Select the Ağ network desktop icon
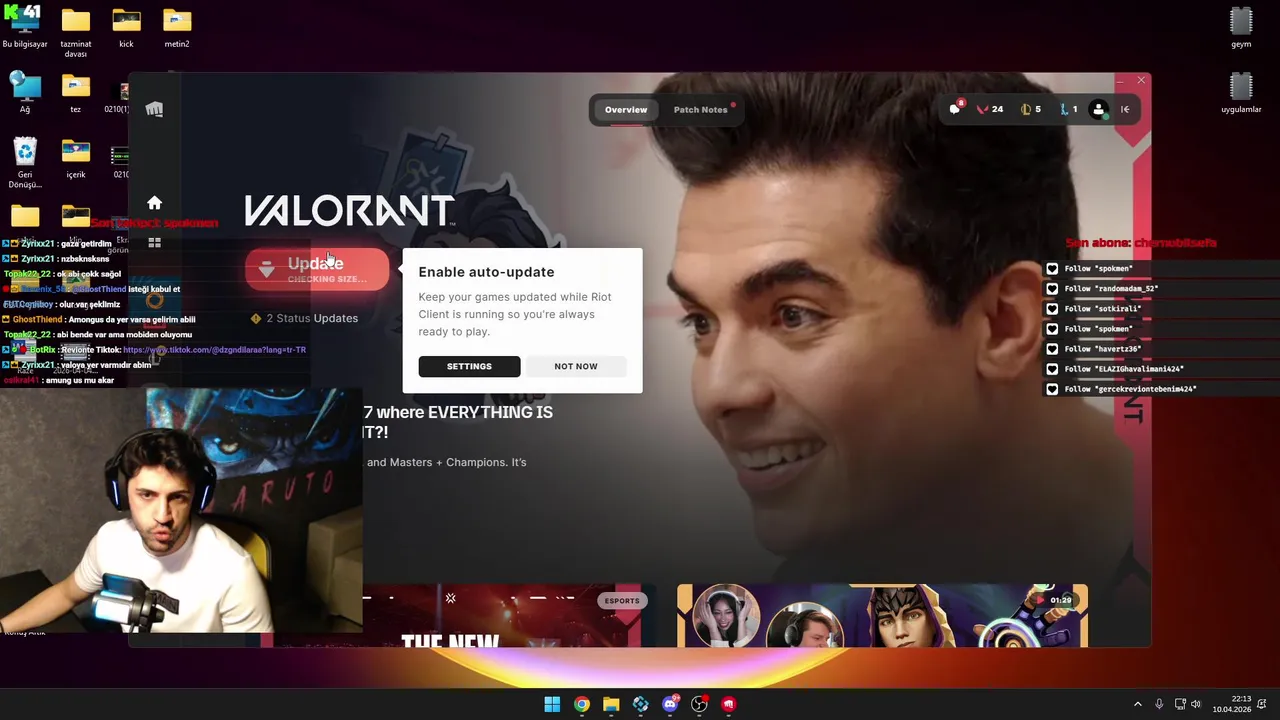Screen dimensions: 1280x720 (25, 92)
